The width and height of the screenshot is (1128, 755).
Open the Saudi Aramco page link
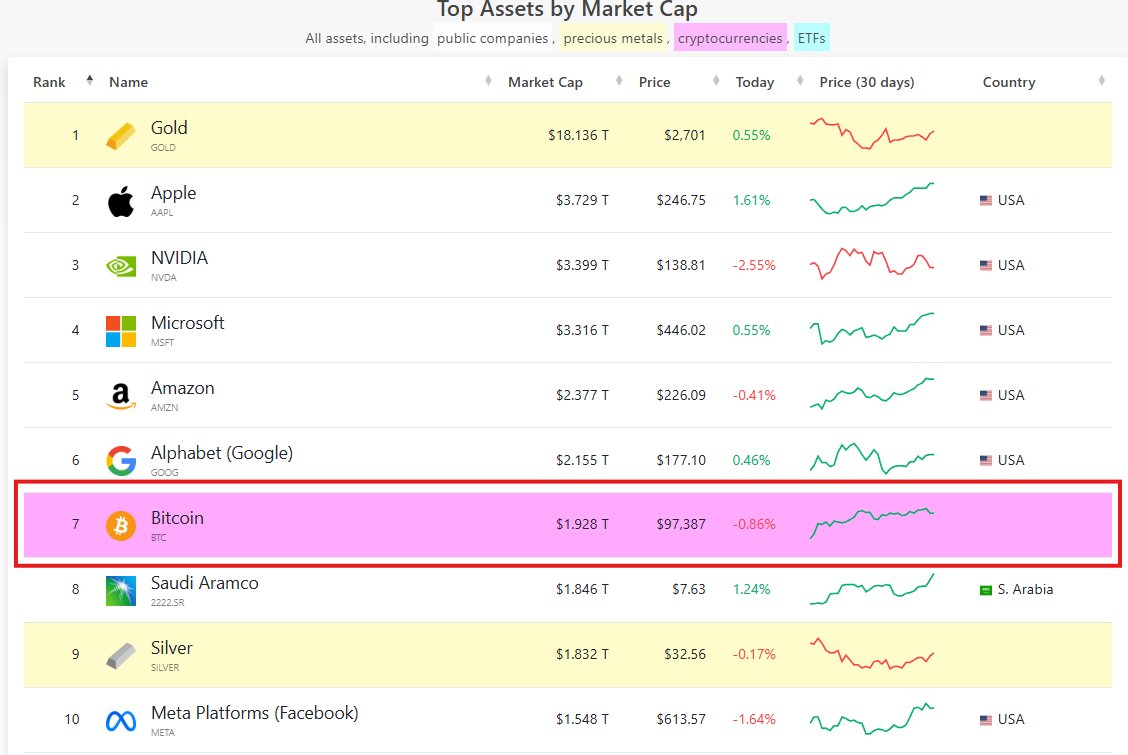pos(204,583)
